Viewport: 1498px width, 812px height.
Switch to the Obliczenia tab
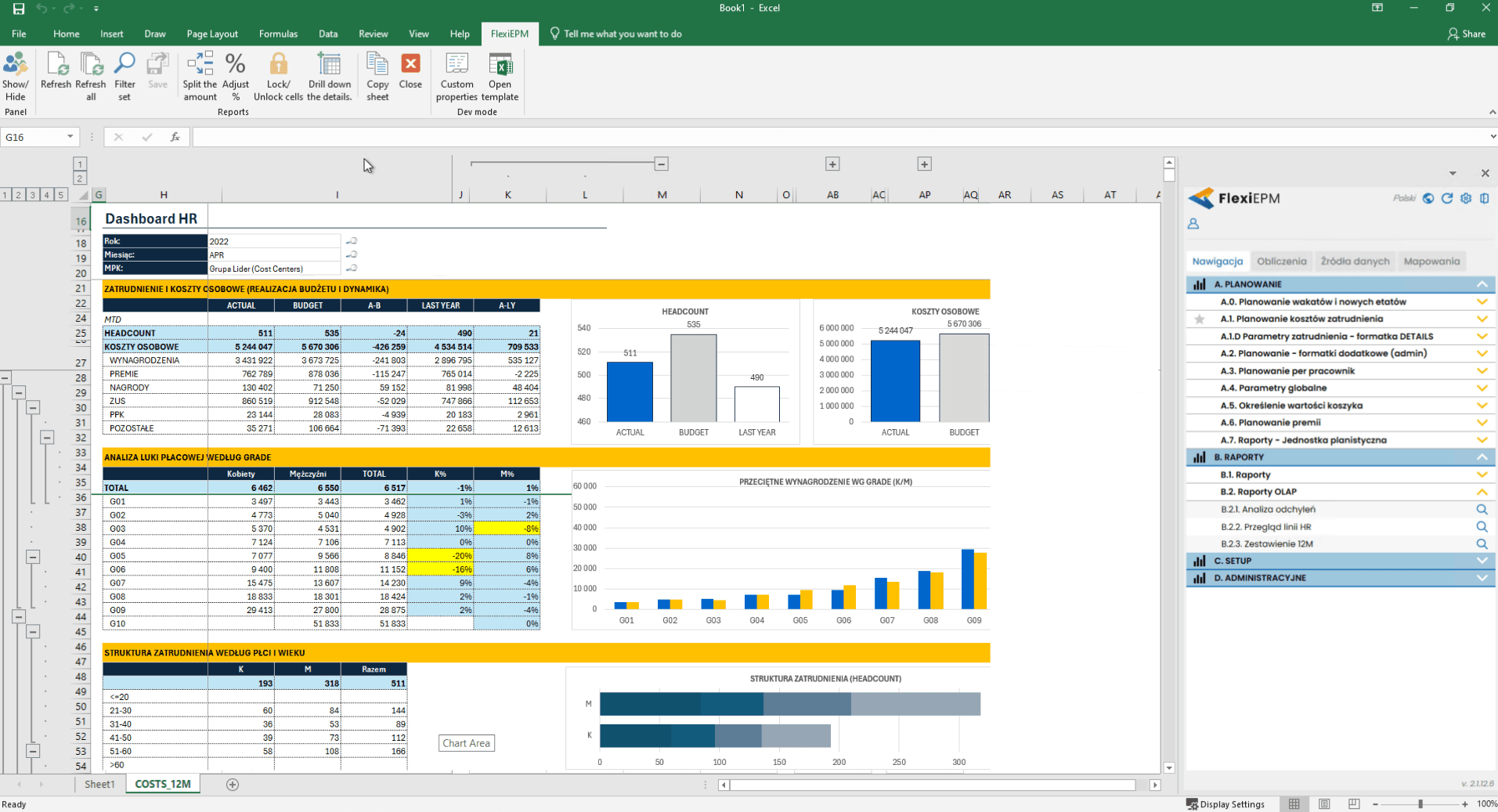click(x=1281, y=262)
